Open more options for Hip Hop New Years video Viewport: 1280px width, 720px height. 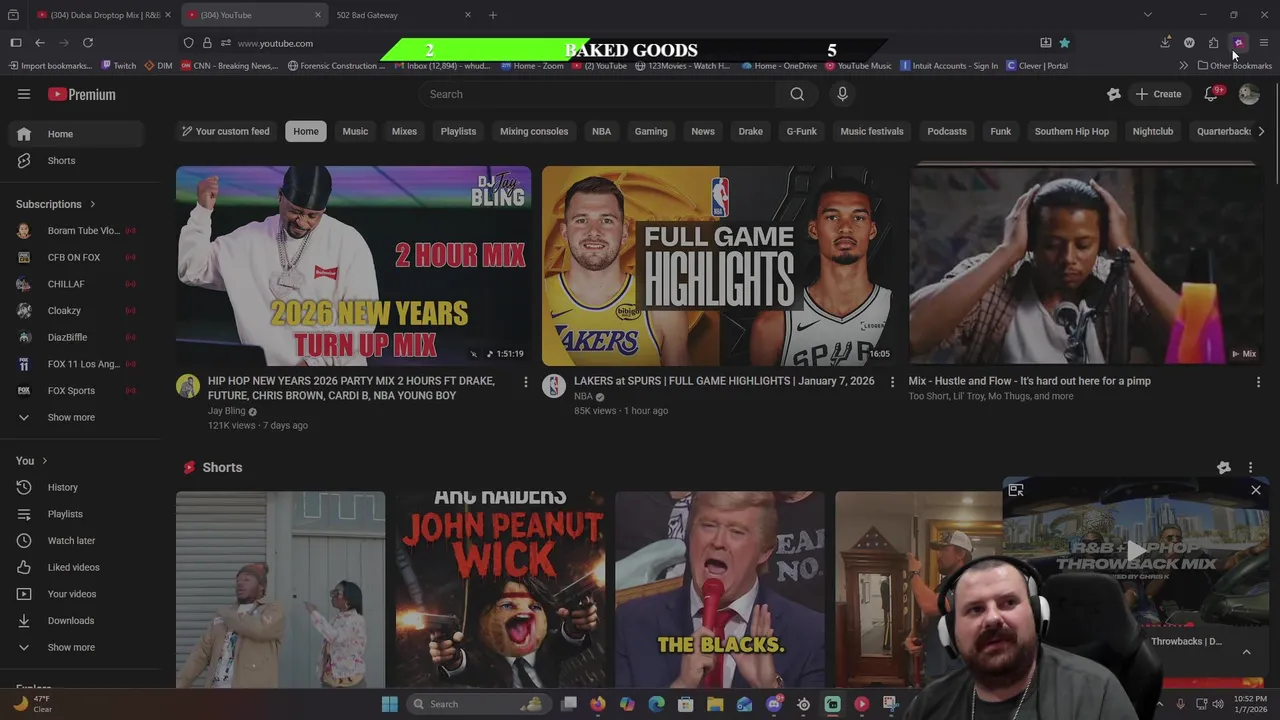525,382
